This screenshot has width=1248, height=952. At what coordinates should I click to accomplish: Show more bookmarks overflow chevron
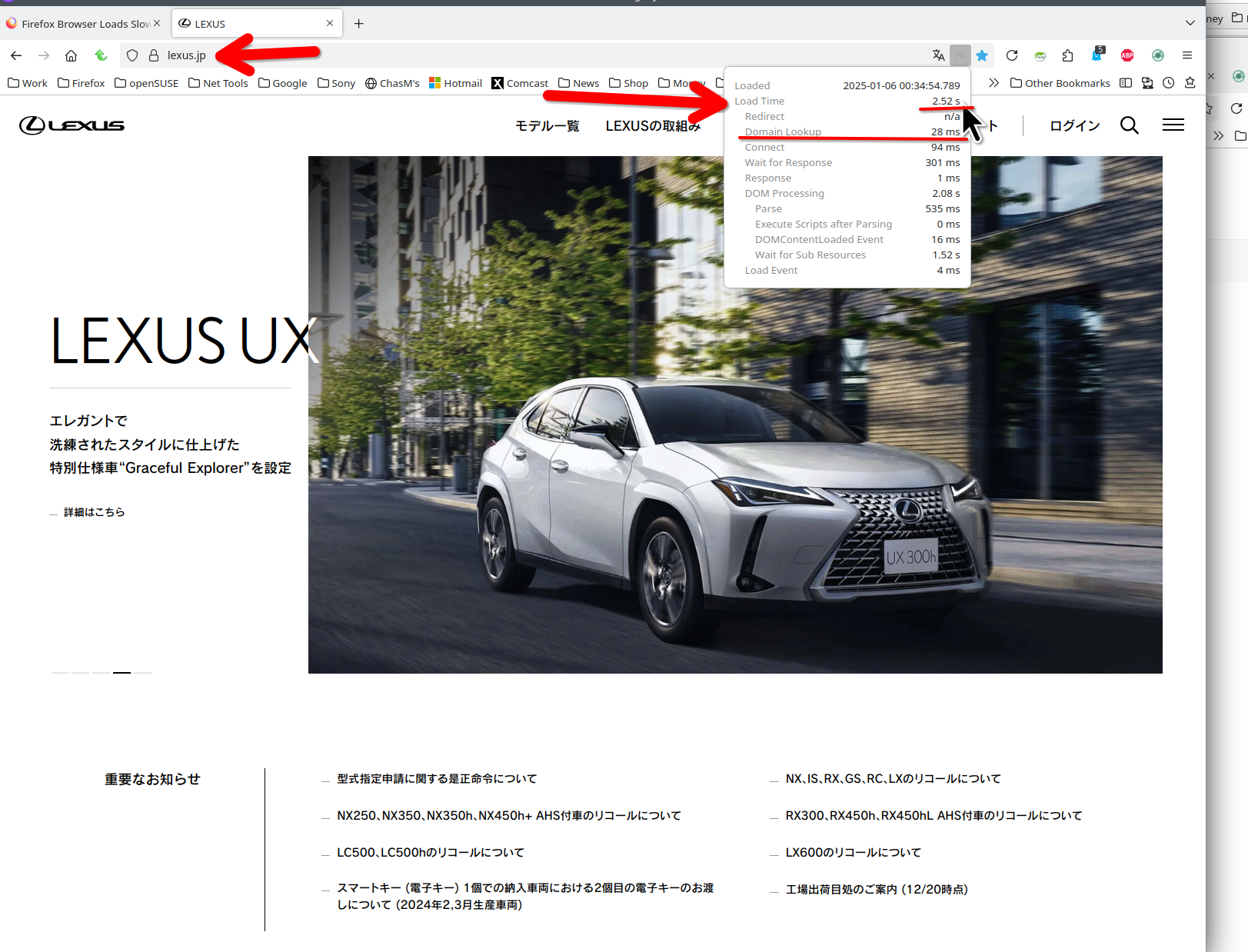pos(993,83)
